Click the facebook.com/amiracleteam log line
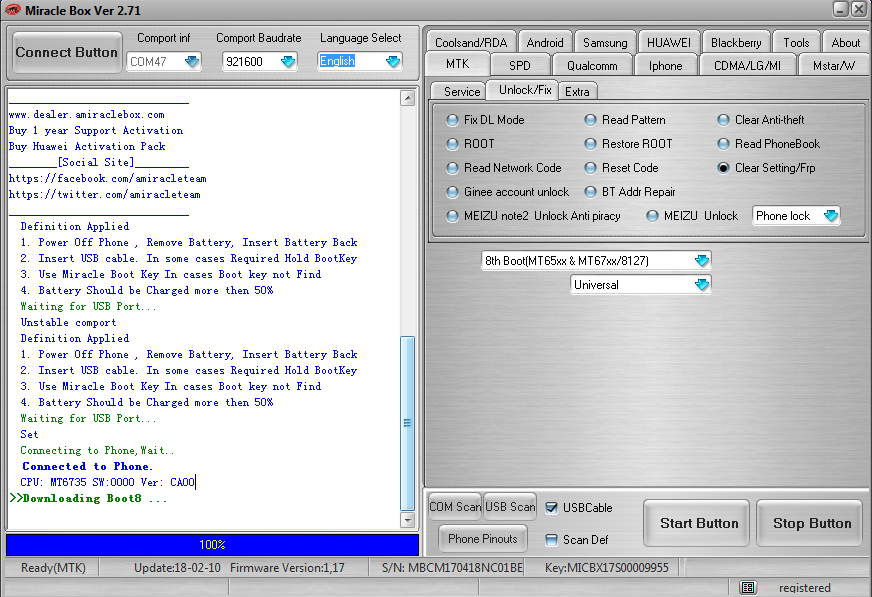 click(x=108, y=179)
